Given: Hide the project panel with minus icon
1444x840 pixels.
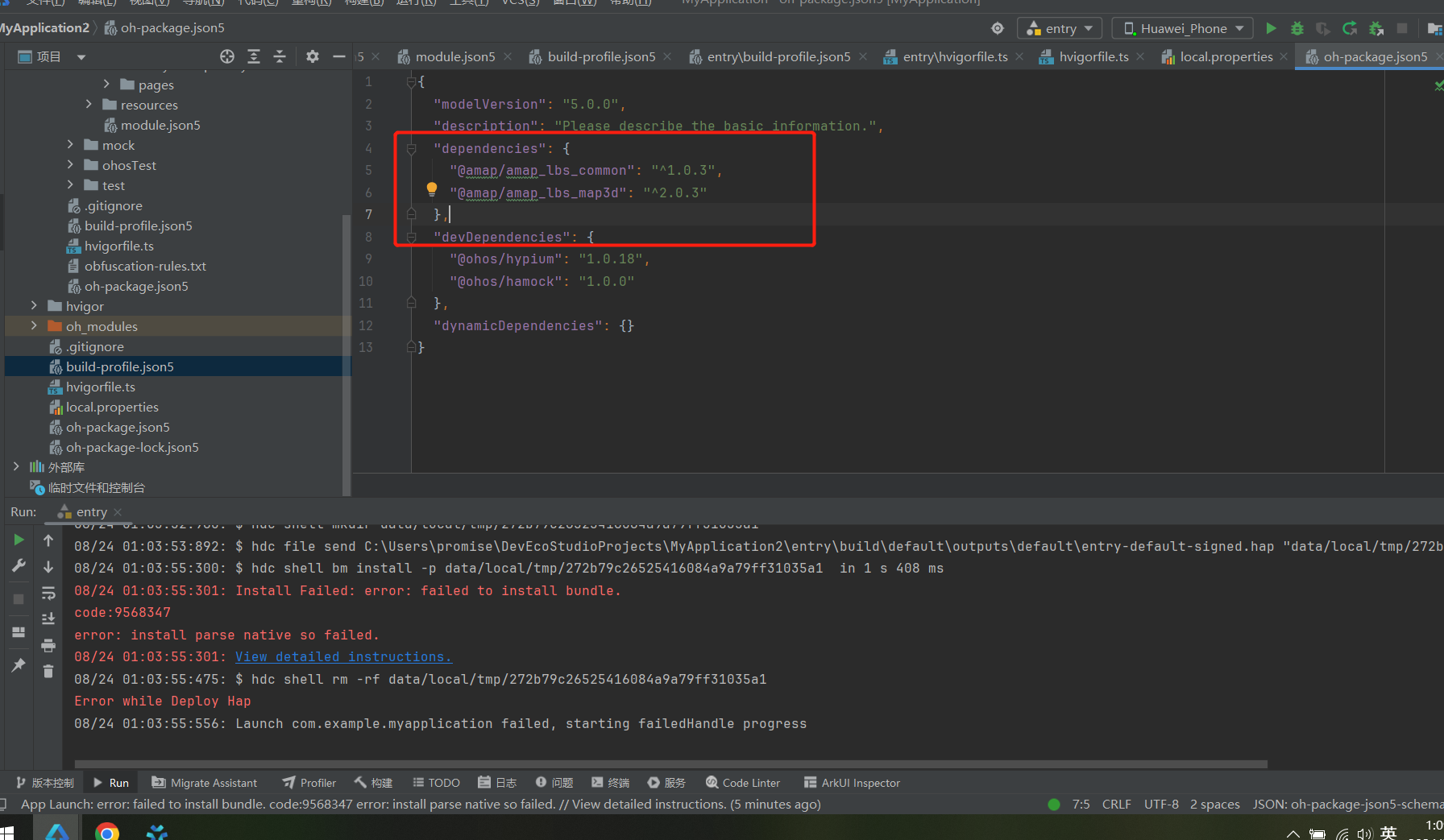Looking at the screenshot, I should [339, 56].
